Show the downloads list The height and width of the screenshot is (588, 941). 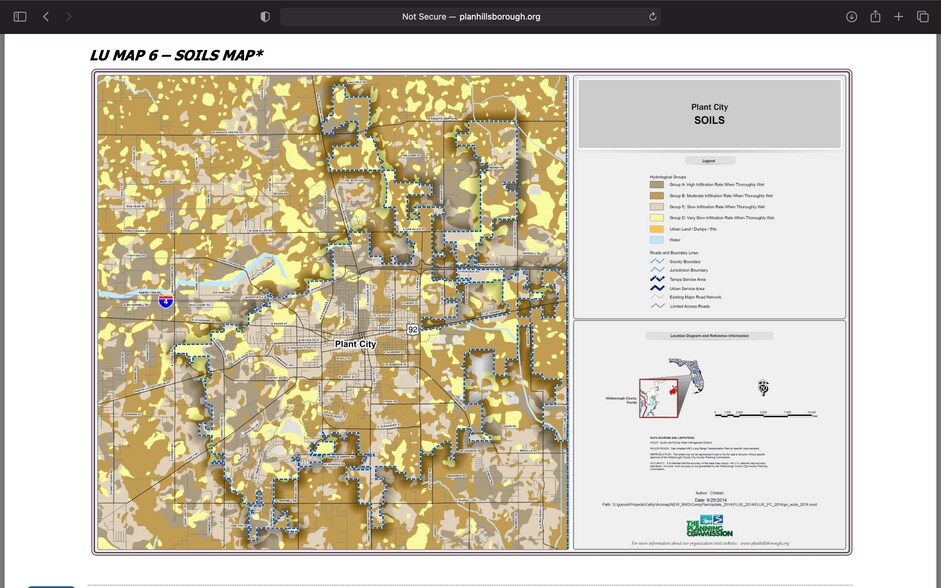coord(851,17)
